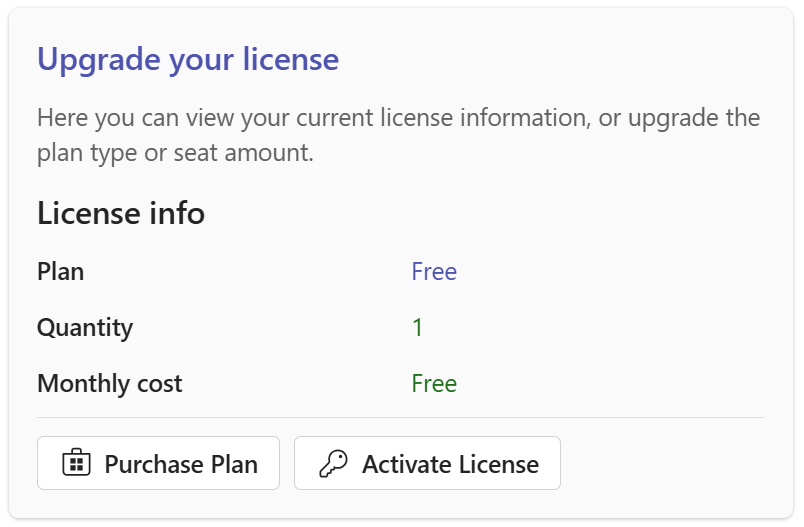Select the green quantity value 1
The width and height of the screenshot is (804, 527).
(418, 328)
